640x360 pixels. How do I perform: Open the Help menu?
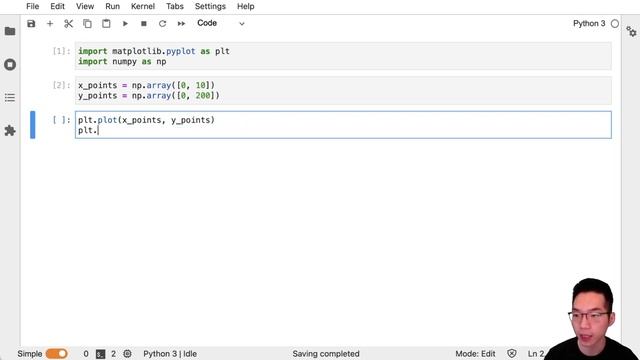tap(246, 7)
